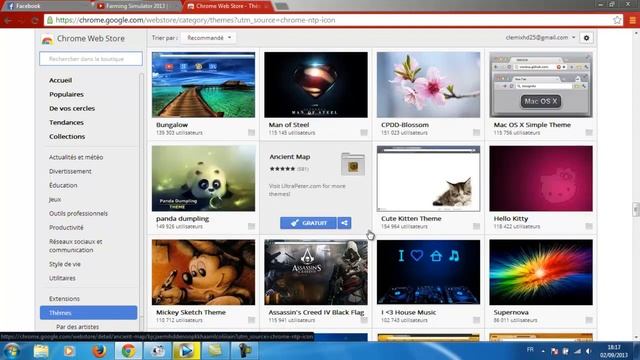Click the browser Forward arrow

click(21, 20)
